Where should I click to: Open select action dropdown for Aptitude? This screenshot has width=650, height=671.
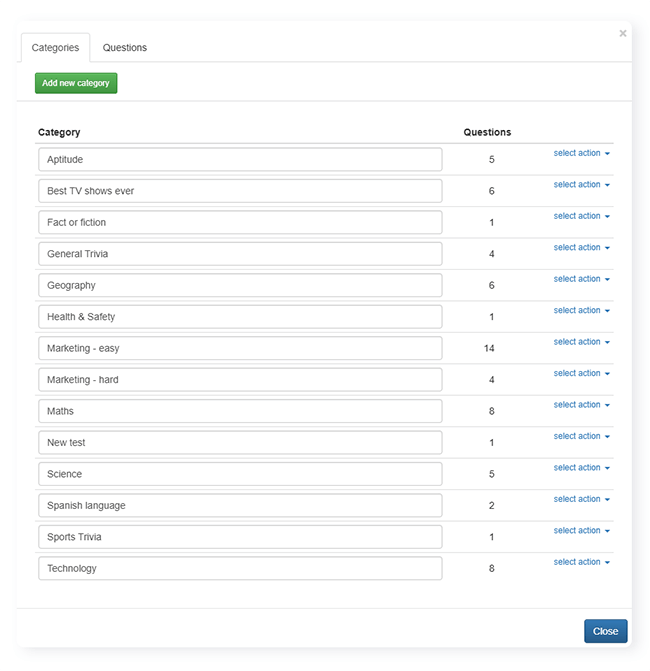coord(581,153)
